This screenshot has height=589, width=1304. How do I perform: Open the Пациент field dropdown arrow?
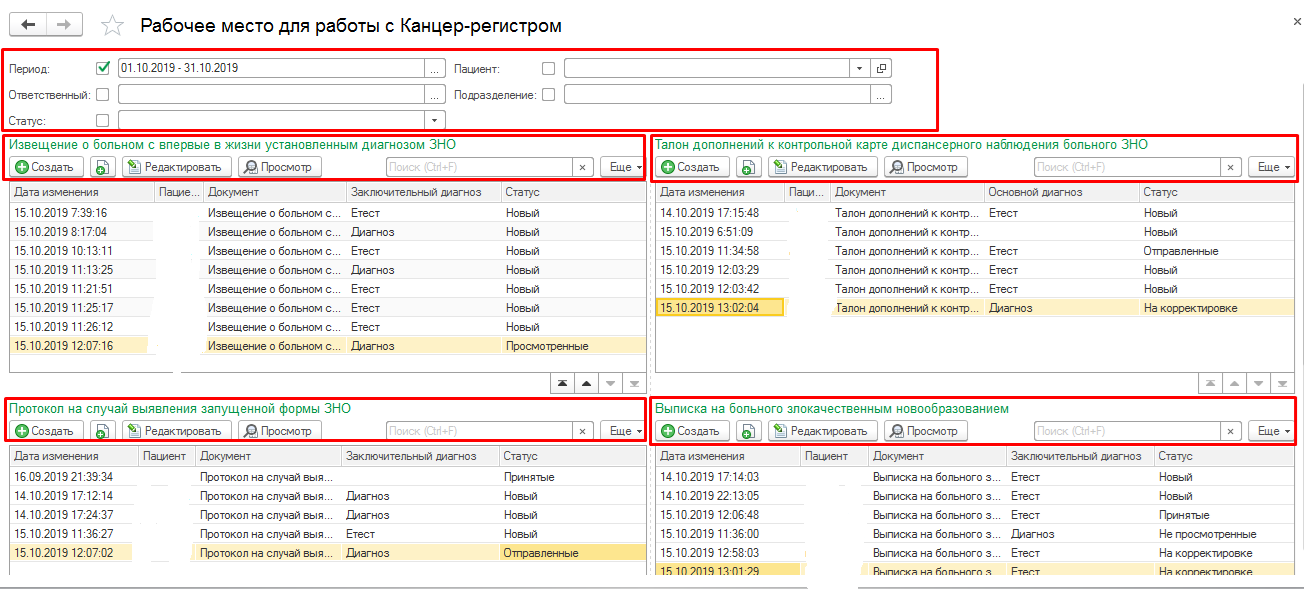(x=860, y=69)
